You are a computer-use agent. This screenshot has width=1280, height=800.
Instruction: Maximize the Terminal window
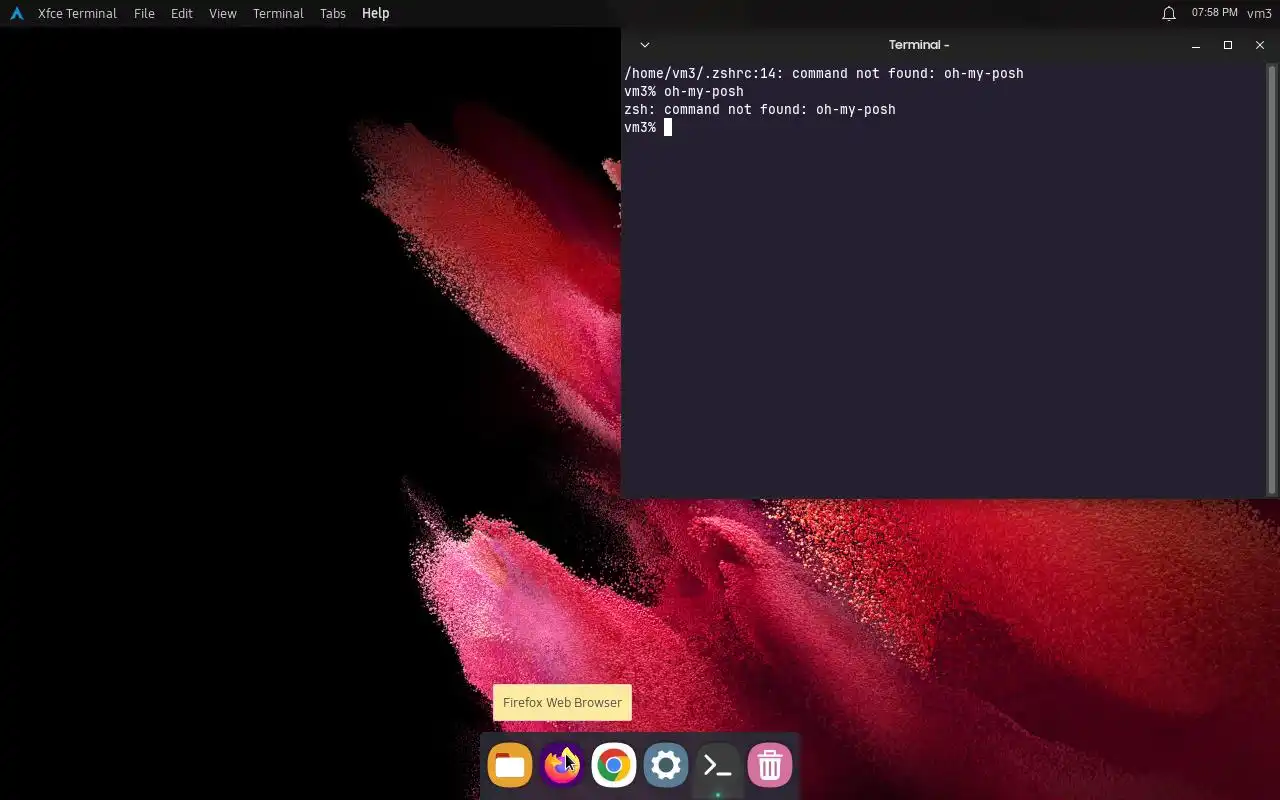[x=1228, y=45]
